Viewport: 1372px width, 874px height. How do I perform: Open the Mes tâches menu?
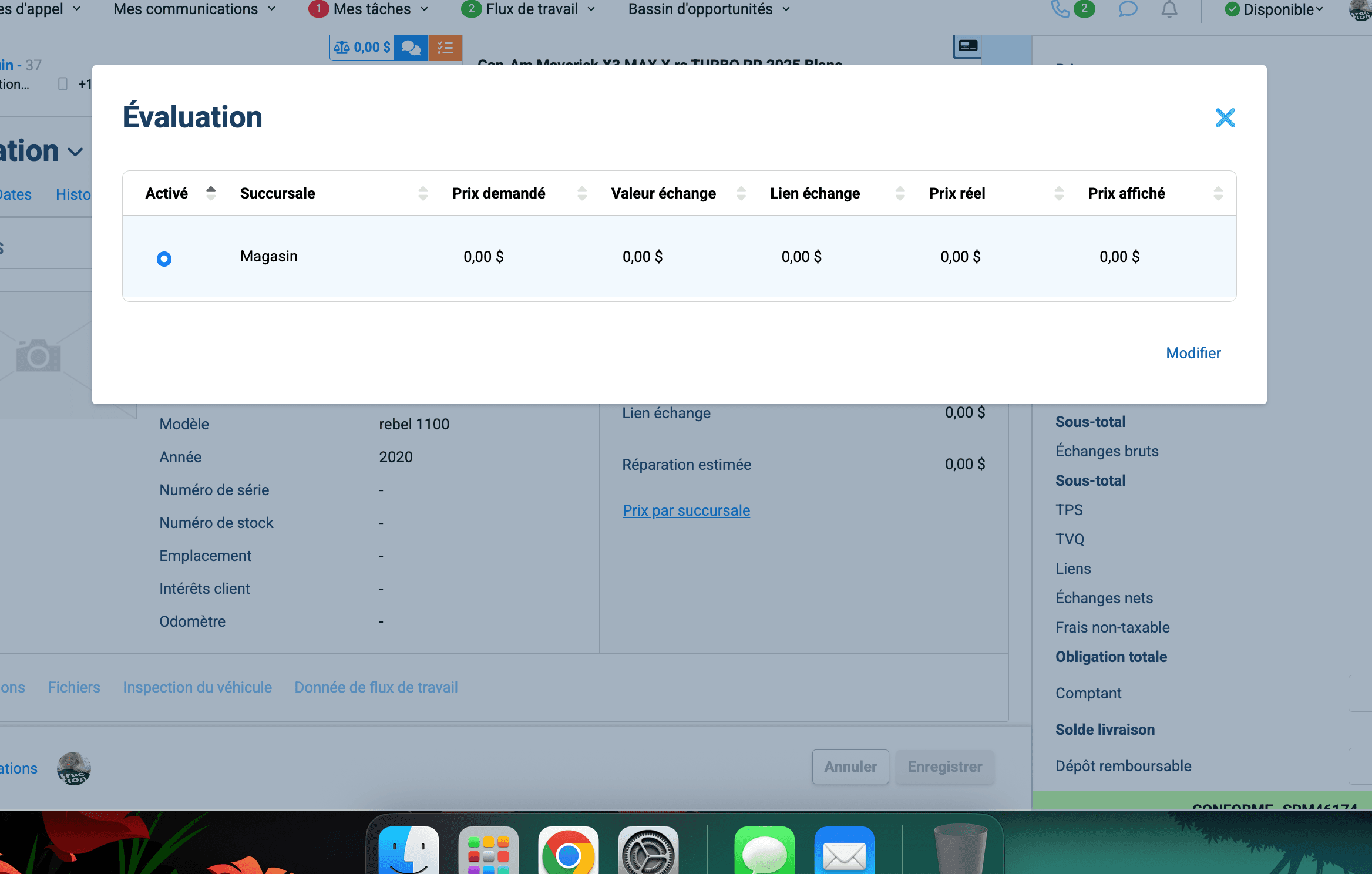(368, 9)
